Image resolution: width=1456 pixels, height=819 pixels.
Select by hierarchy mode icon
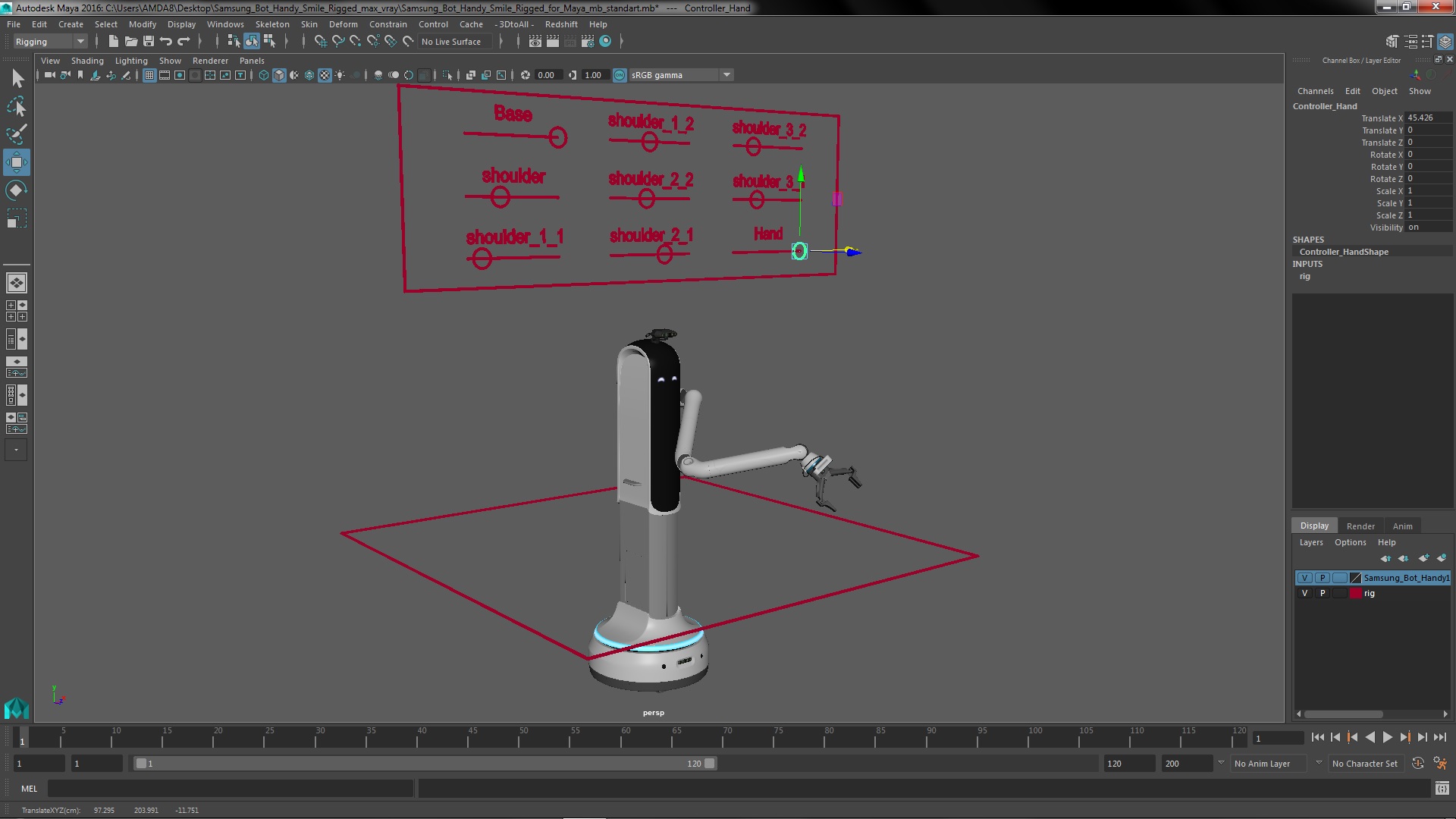click(x=234, y=41)
